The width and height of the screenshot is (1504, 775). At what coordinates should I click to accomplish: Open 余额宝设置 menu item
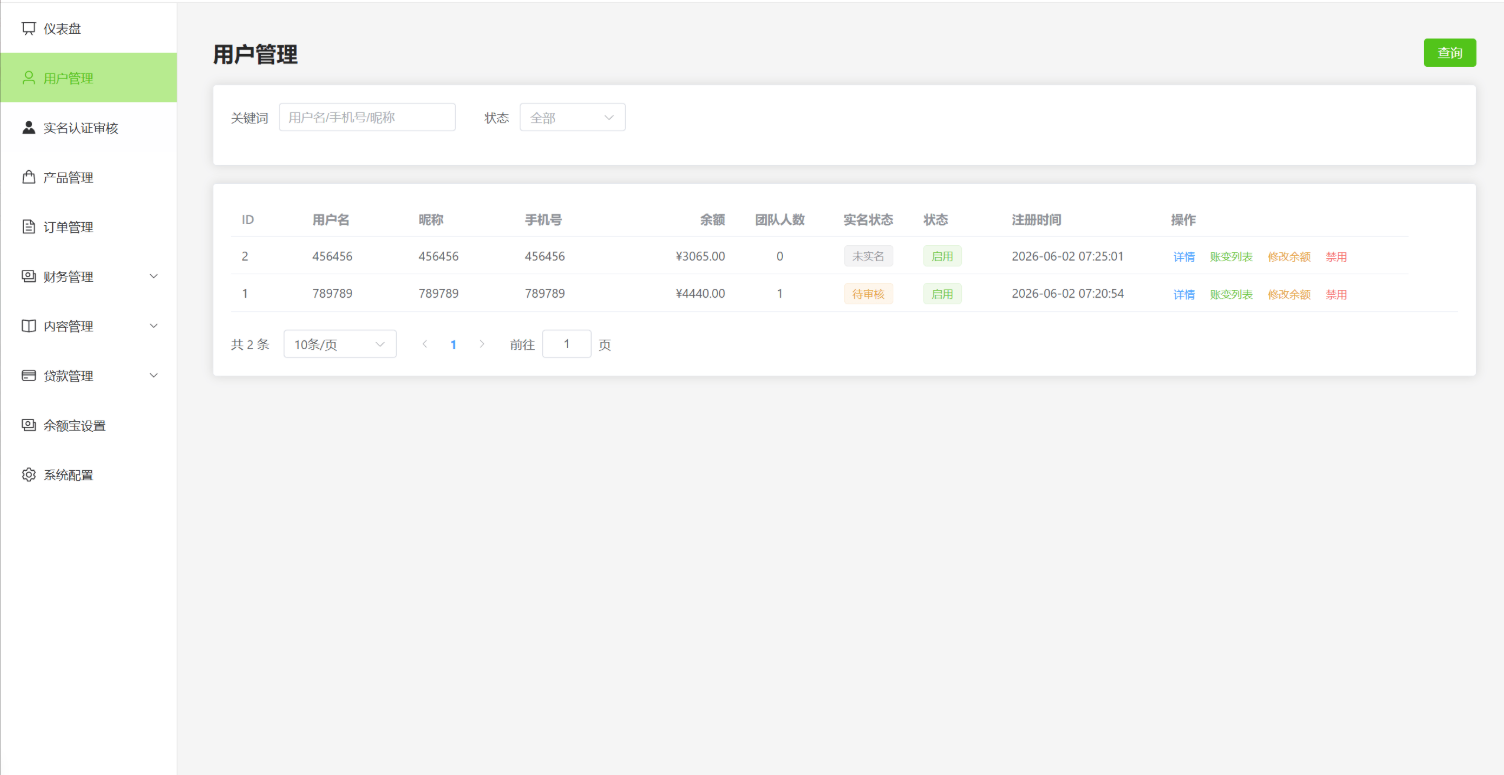click(89, 425)
